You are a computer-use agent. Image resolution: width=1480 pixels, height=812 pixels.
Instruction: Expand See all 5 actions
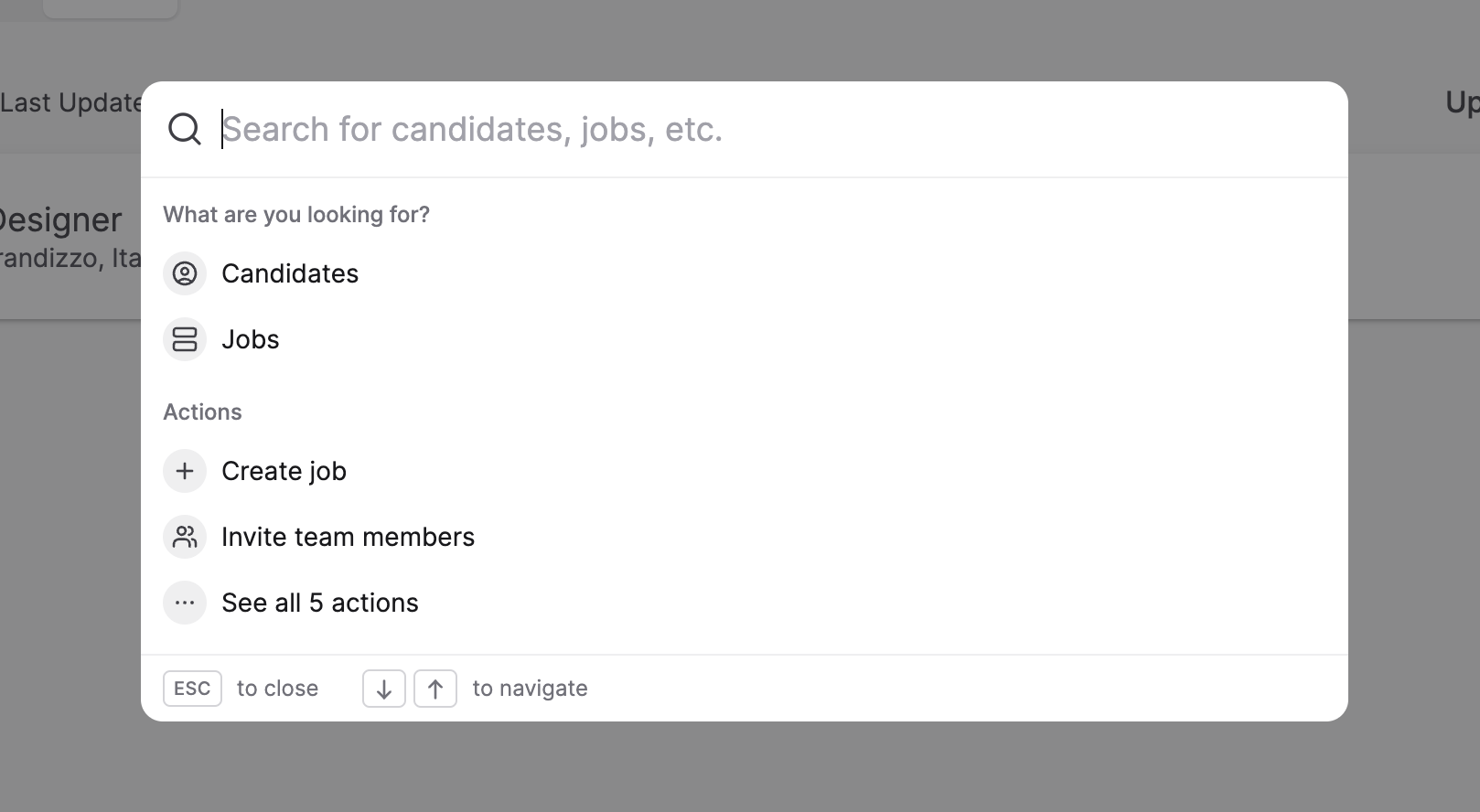point(320,603)
